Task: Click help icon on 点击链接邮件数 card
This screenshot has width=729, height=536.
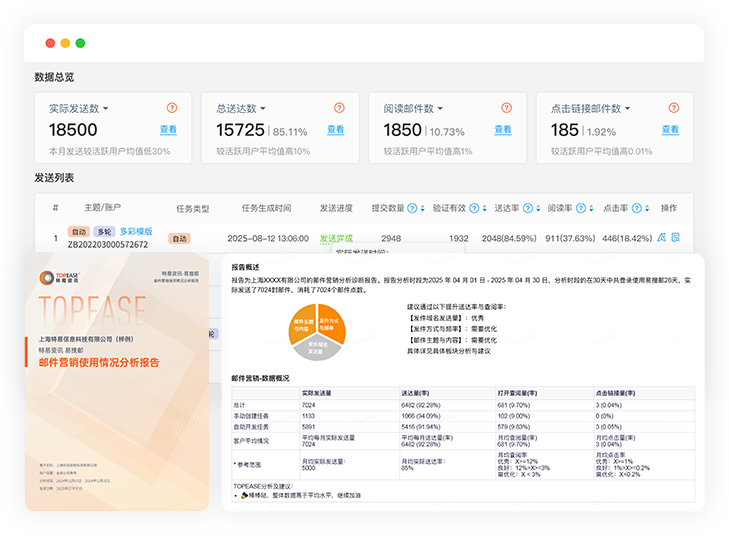Action: (x=675, y=108)
